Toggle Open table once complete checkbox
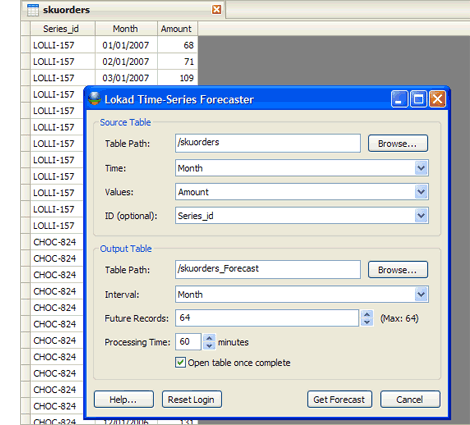The width and height of the screenshot is (470, 425). click(x=180, y=362)
